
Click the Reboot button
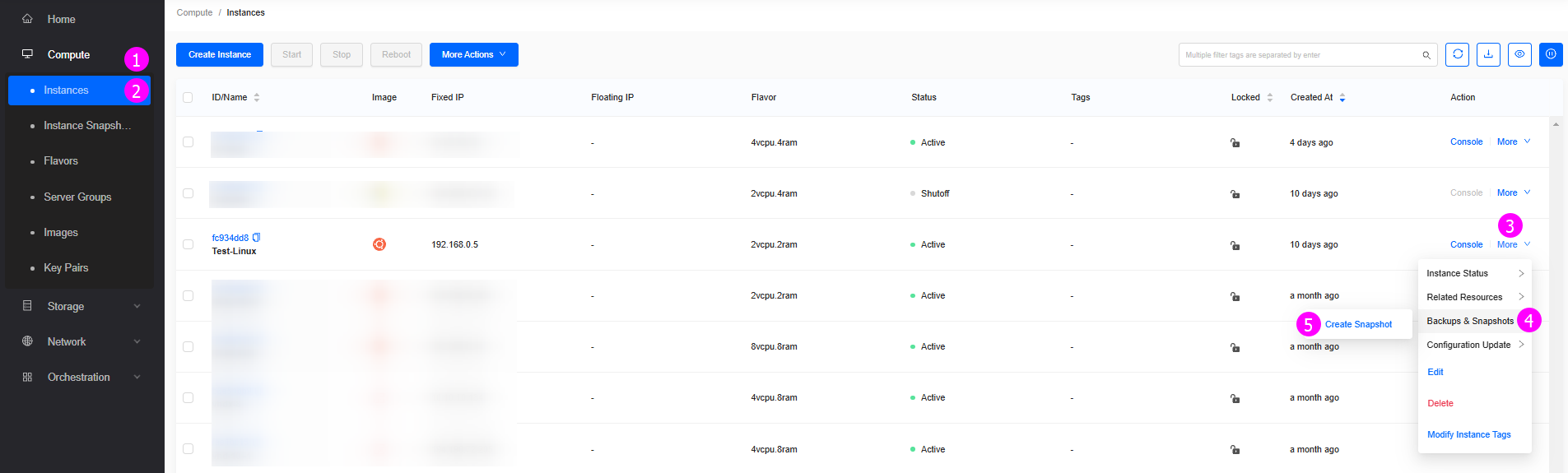click(x=396, y=54)
